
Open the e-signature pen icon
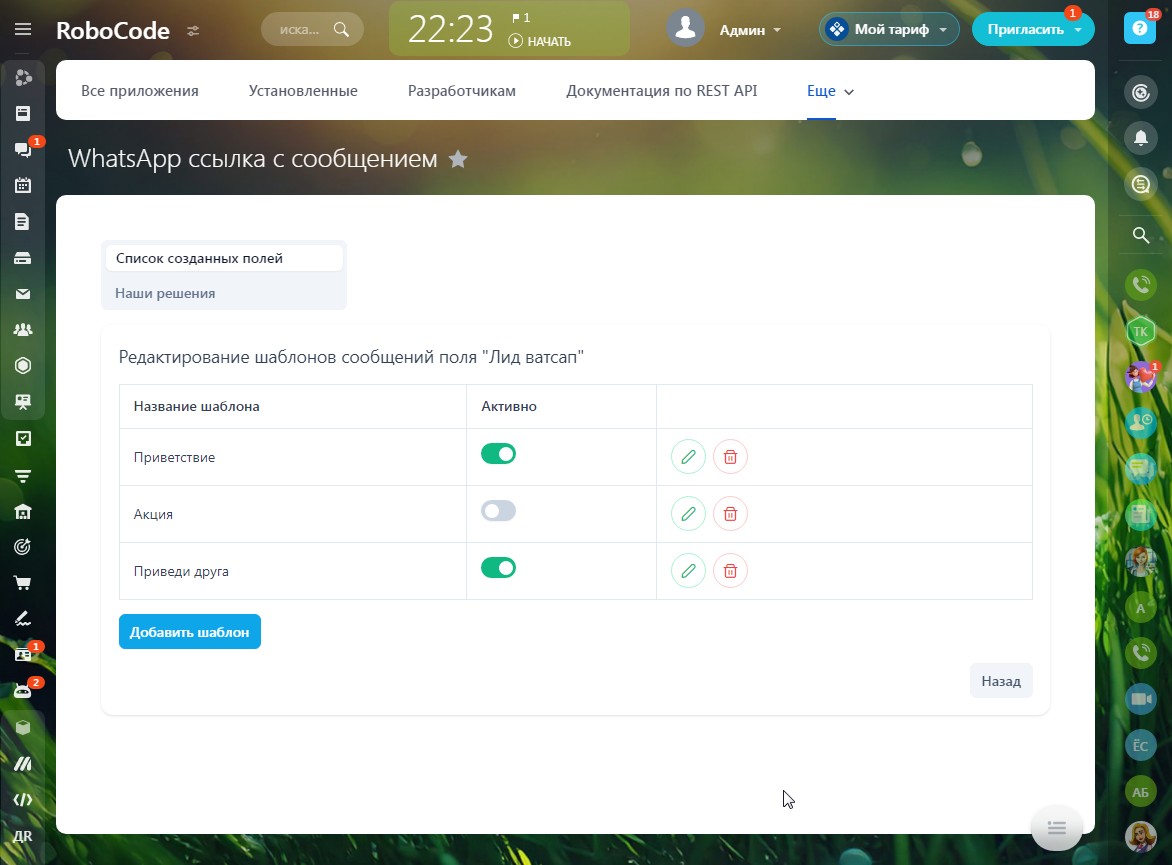point(23,619)
